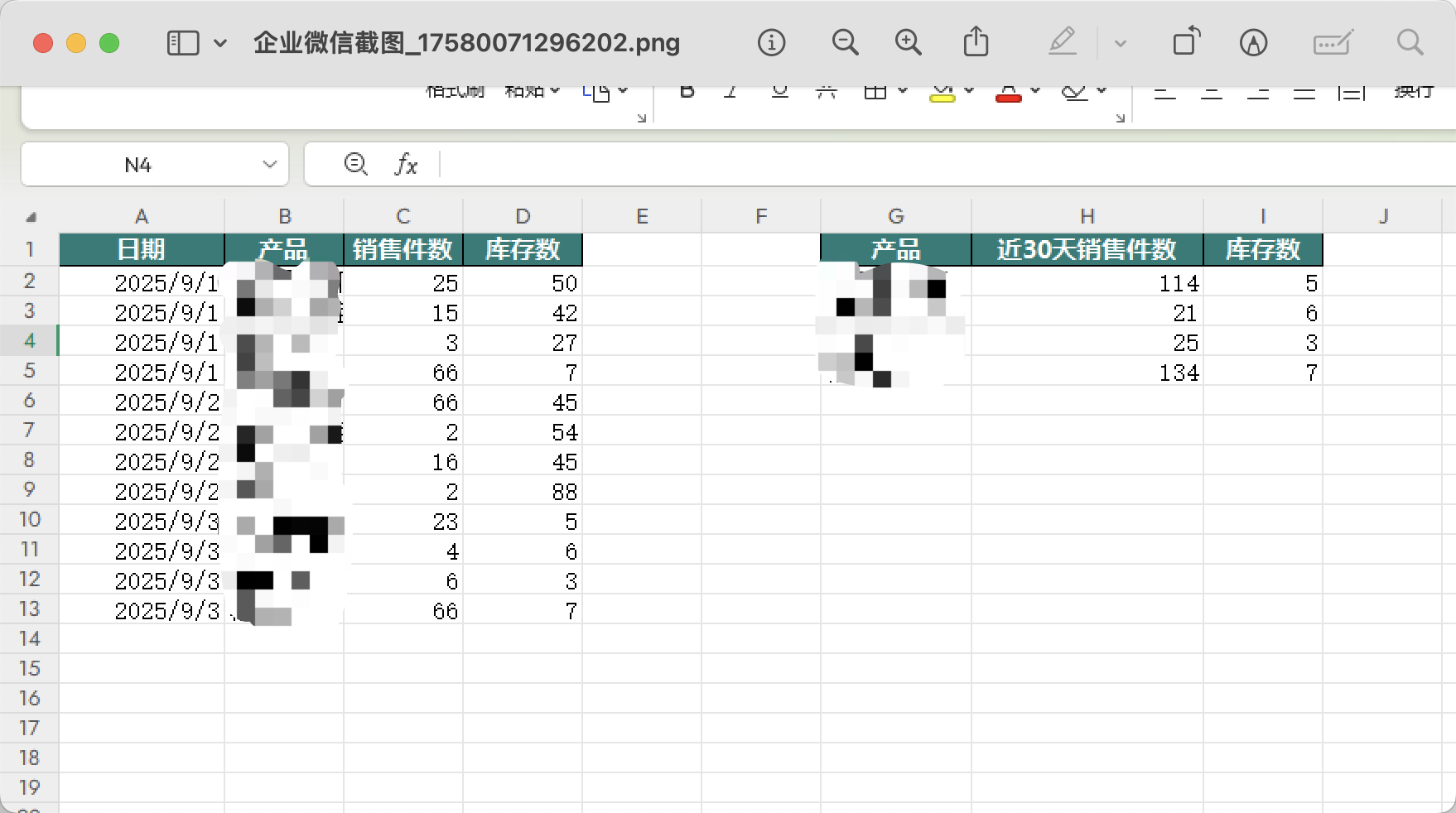Click the Bold B ribbon icon

[x=687, y=91]
